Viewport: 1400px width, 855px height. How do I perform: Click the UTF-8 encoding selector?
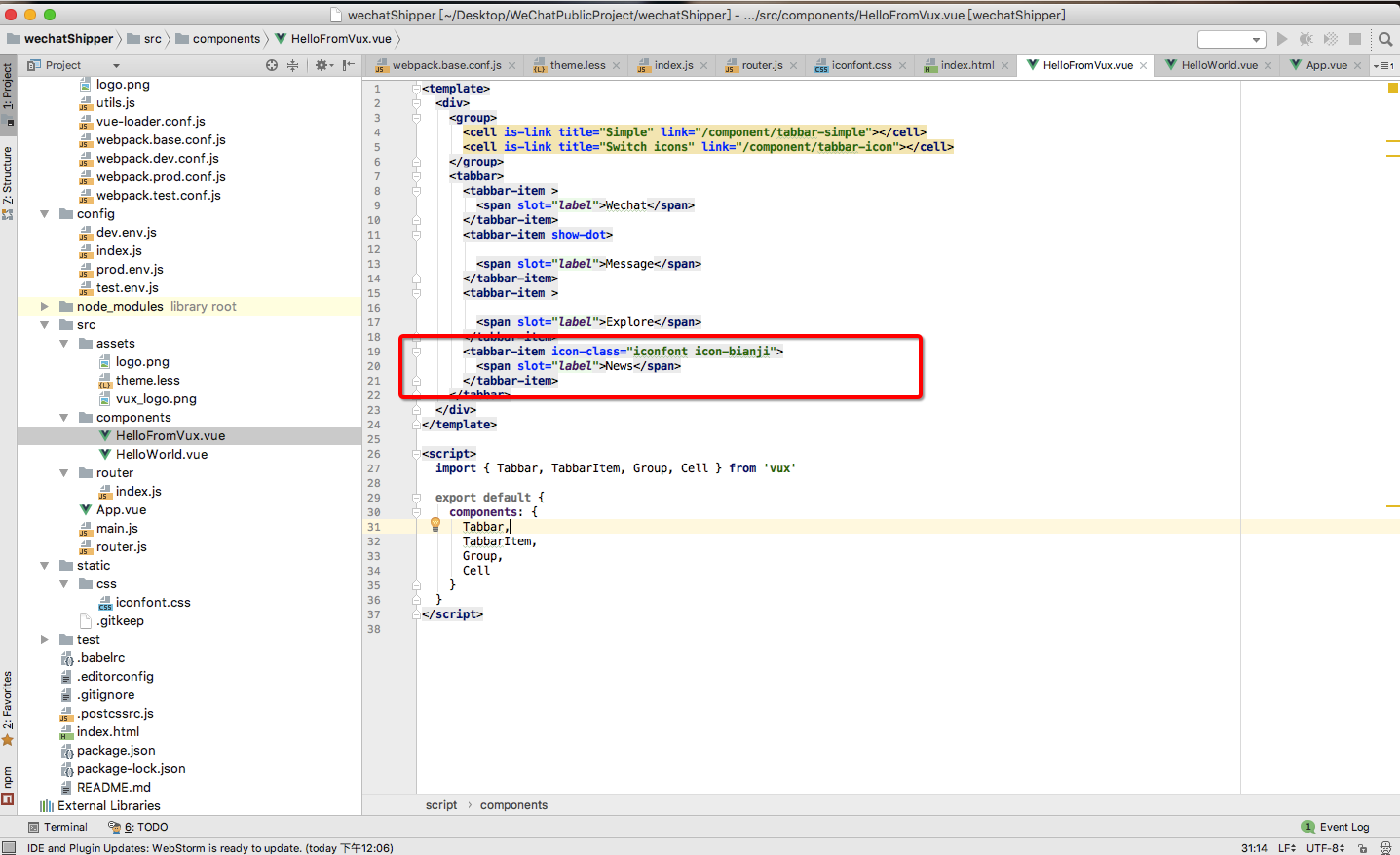(1325, 848)
